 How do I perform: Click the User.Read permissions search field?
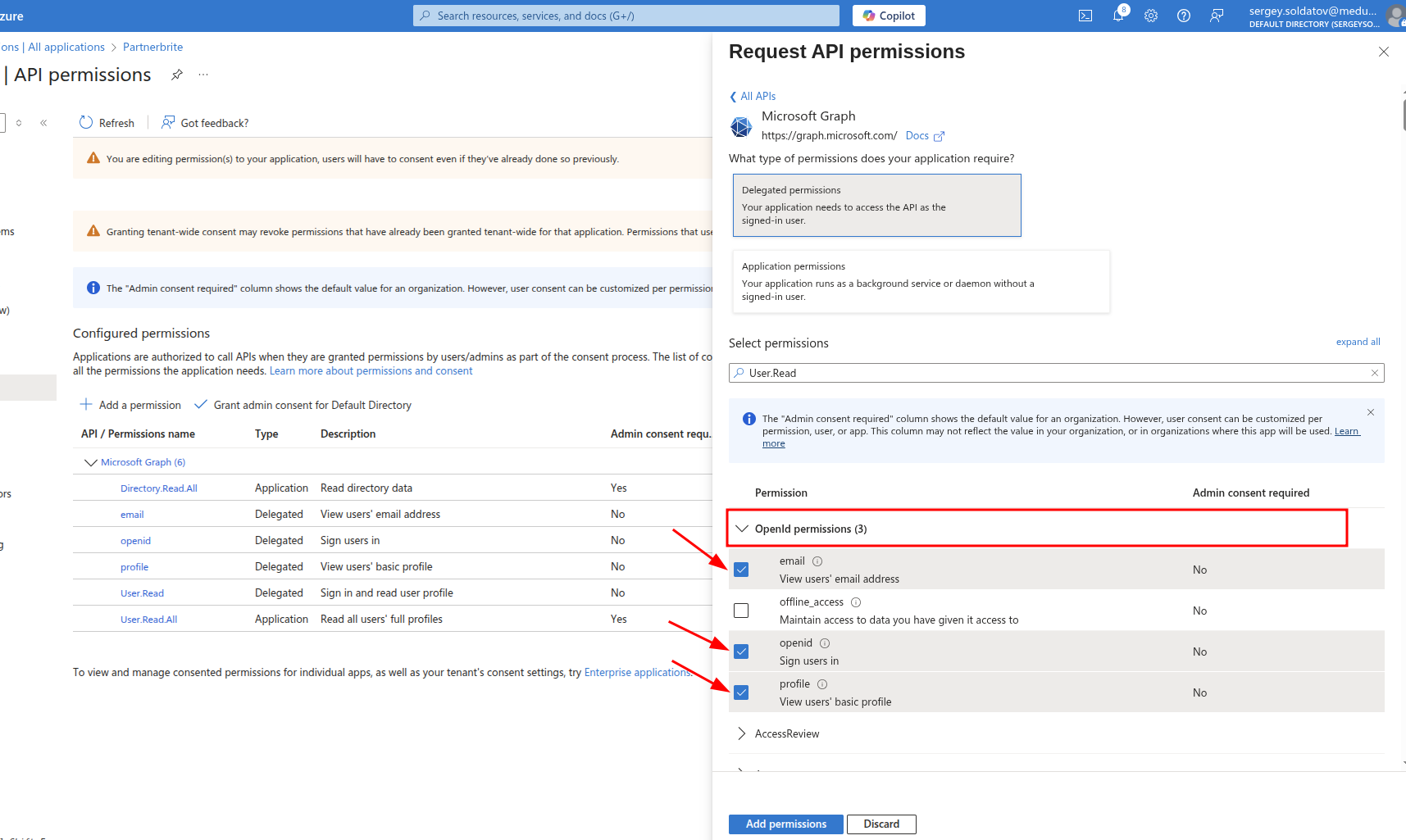pyautogui.click(x=1056, y=373)
